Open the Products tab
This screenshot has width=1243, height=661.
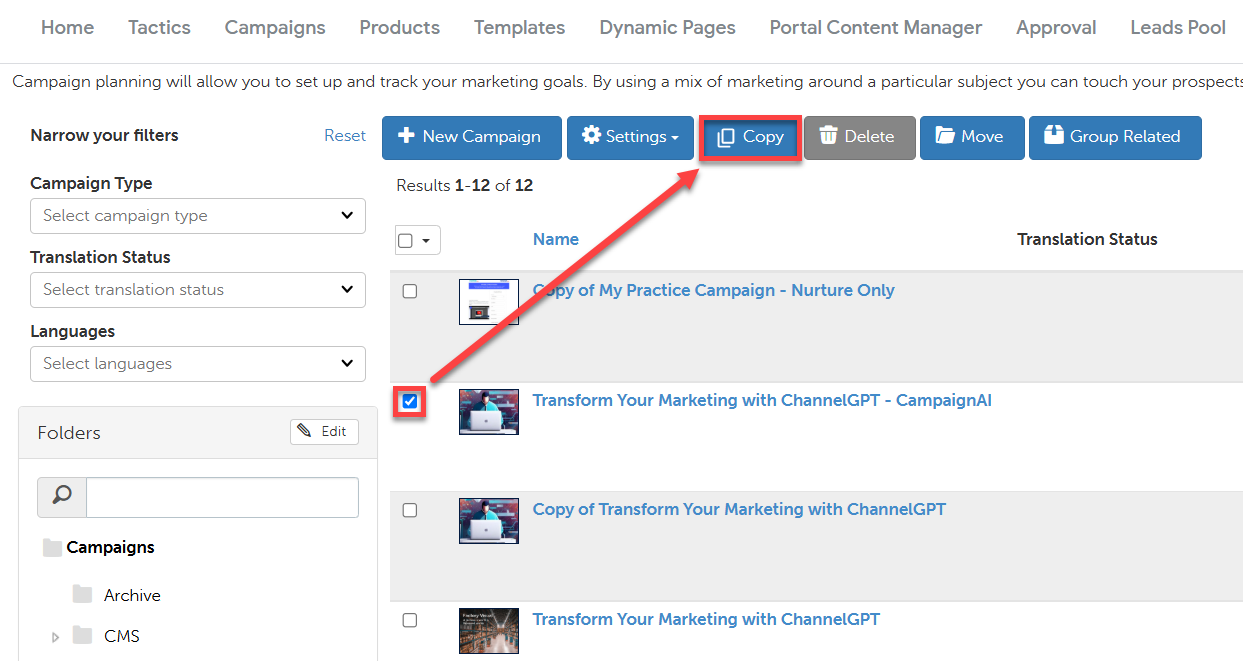(x=400, y=28)
